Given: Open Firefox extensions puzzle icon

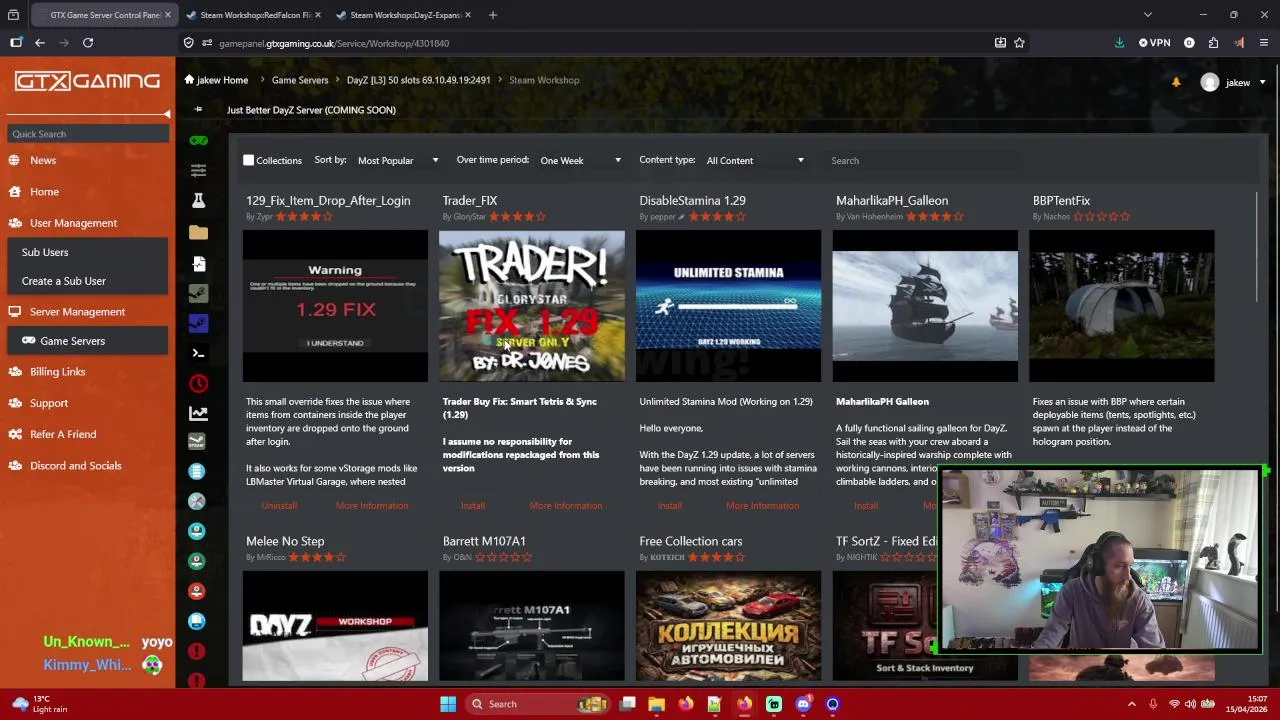Looking at the screenshot, I should point(1213,43).
